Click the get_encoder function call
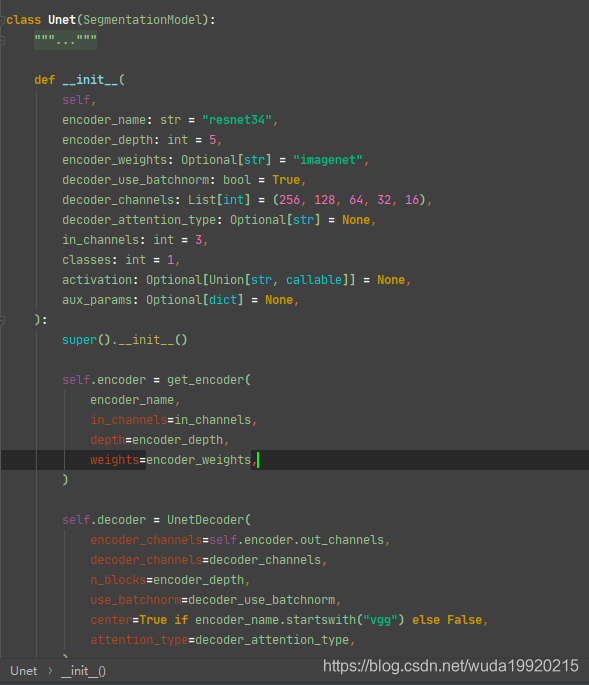 (x=205, y=380)
